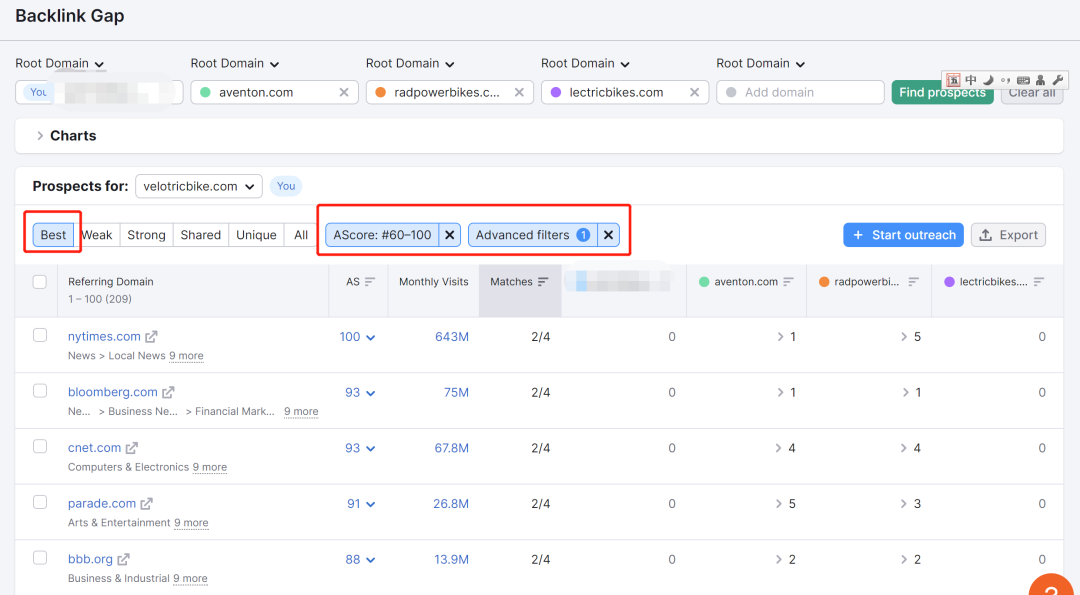Viewport: 1080px width, 595px height.
Task: Remove lectricbikes.com domain with X icon
Action: [694, 92]
